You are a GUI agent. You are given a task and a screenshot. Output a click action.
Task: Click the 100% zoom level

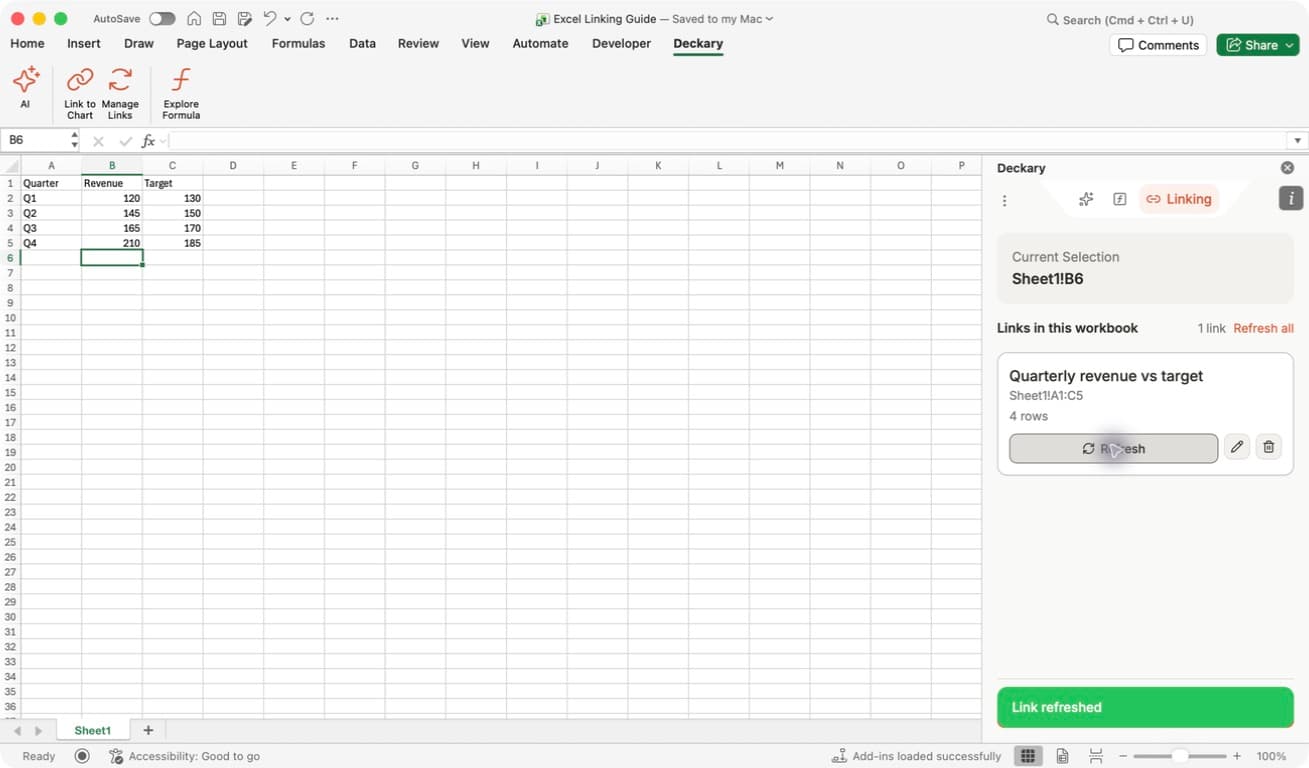(x=1271, y=756)
